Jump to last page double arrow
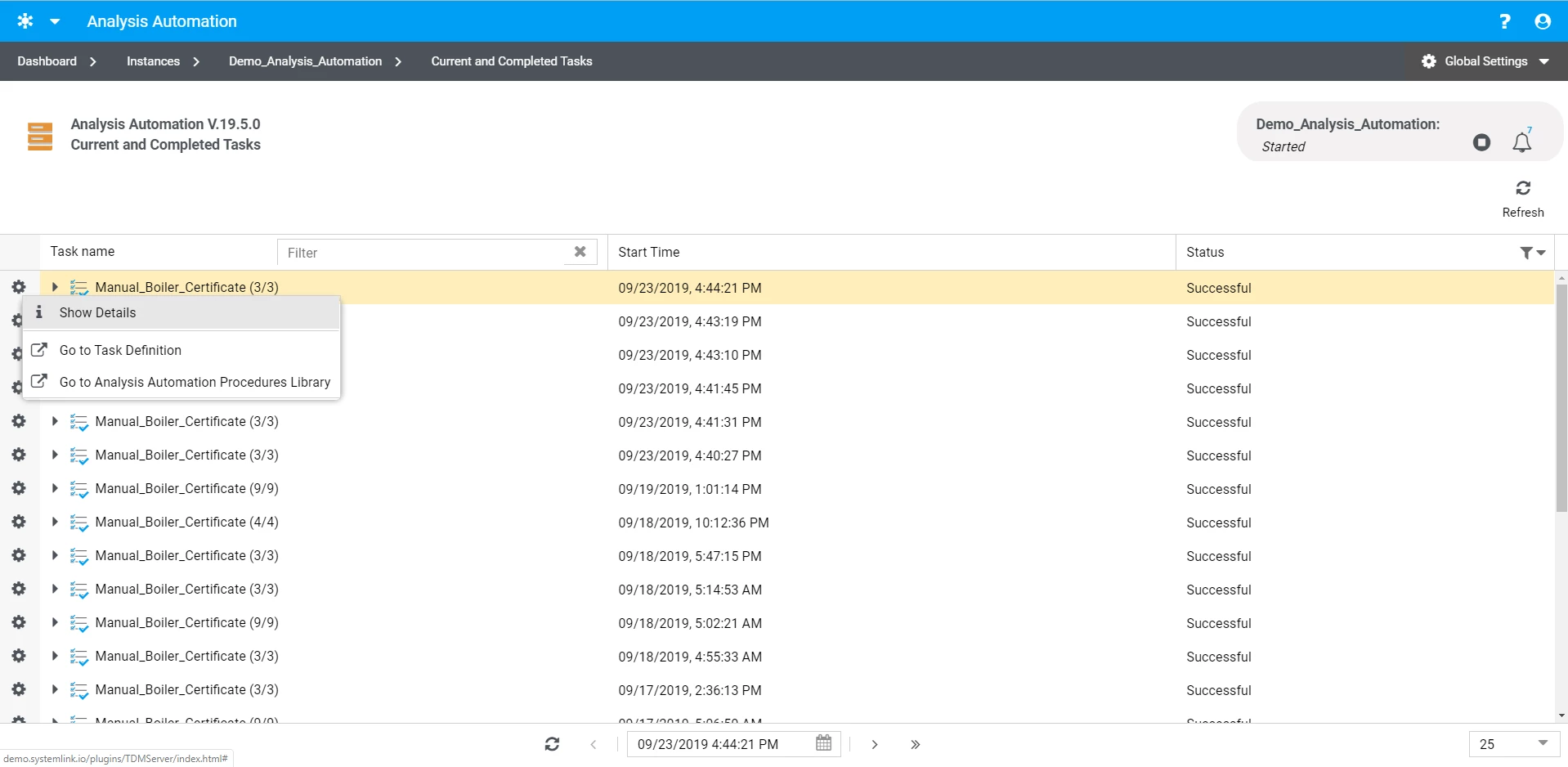The image size is (1568, 767). pyautogui.click(x=915, y=744)
